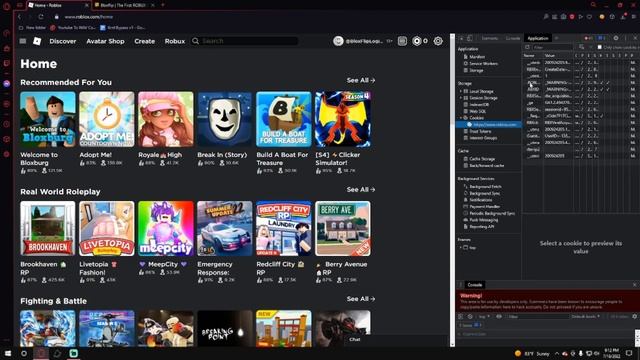Open console live expression eye icon
This screenshot has height=360, width=640.
tap(499, 316)
